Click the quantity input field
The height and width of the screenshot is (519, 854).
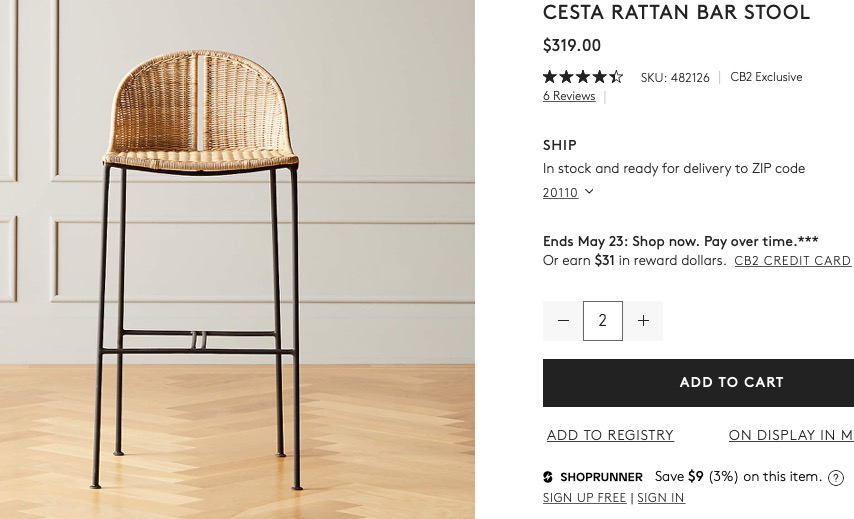coord(603,321)
